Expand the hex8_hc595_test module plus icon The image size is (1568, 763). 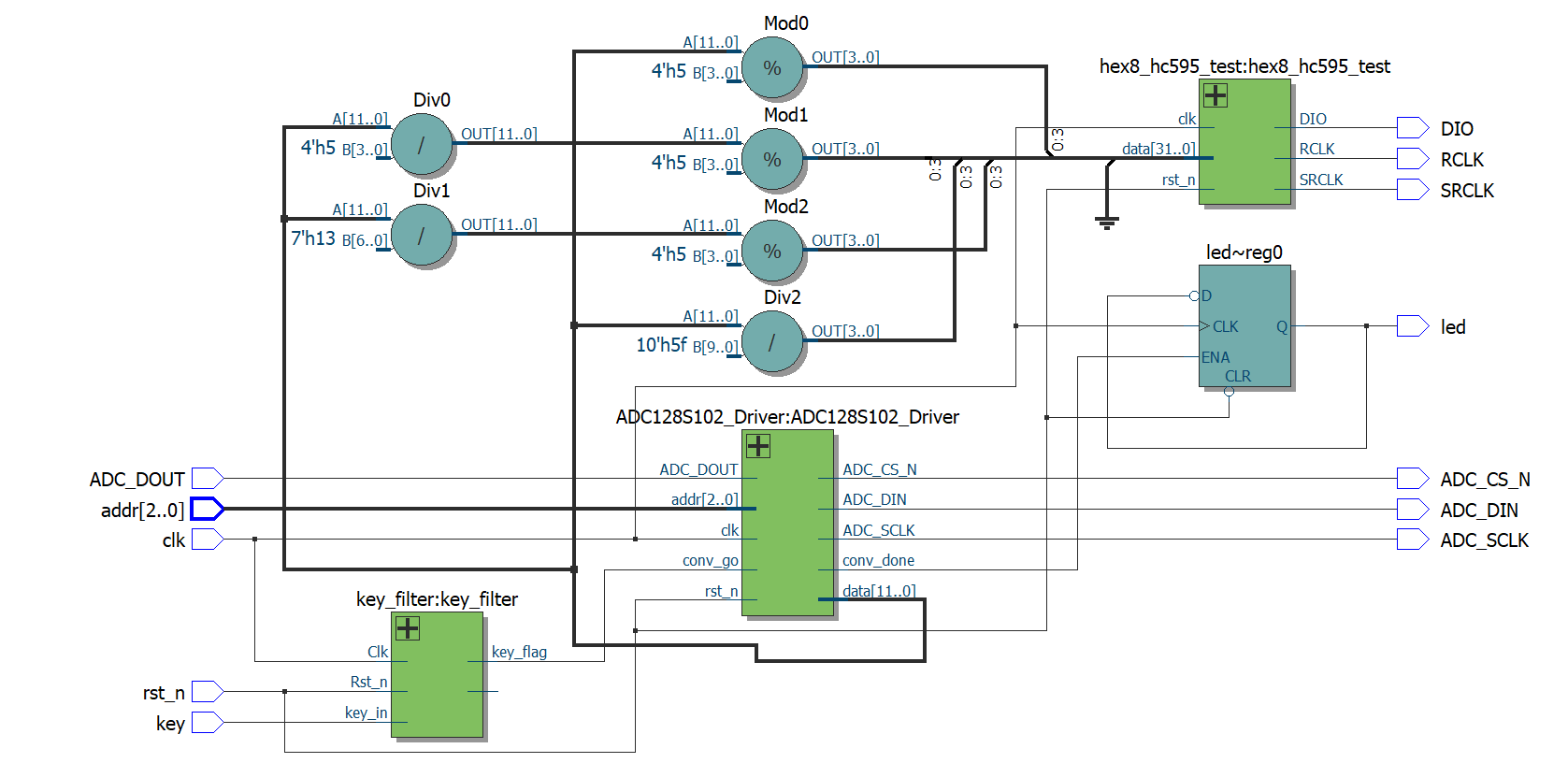(x=1216, y=95)
